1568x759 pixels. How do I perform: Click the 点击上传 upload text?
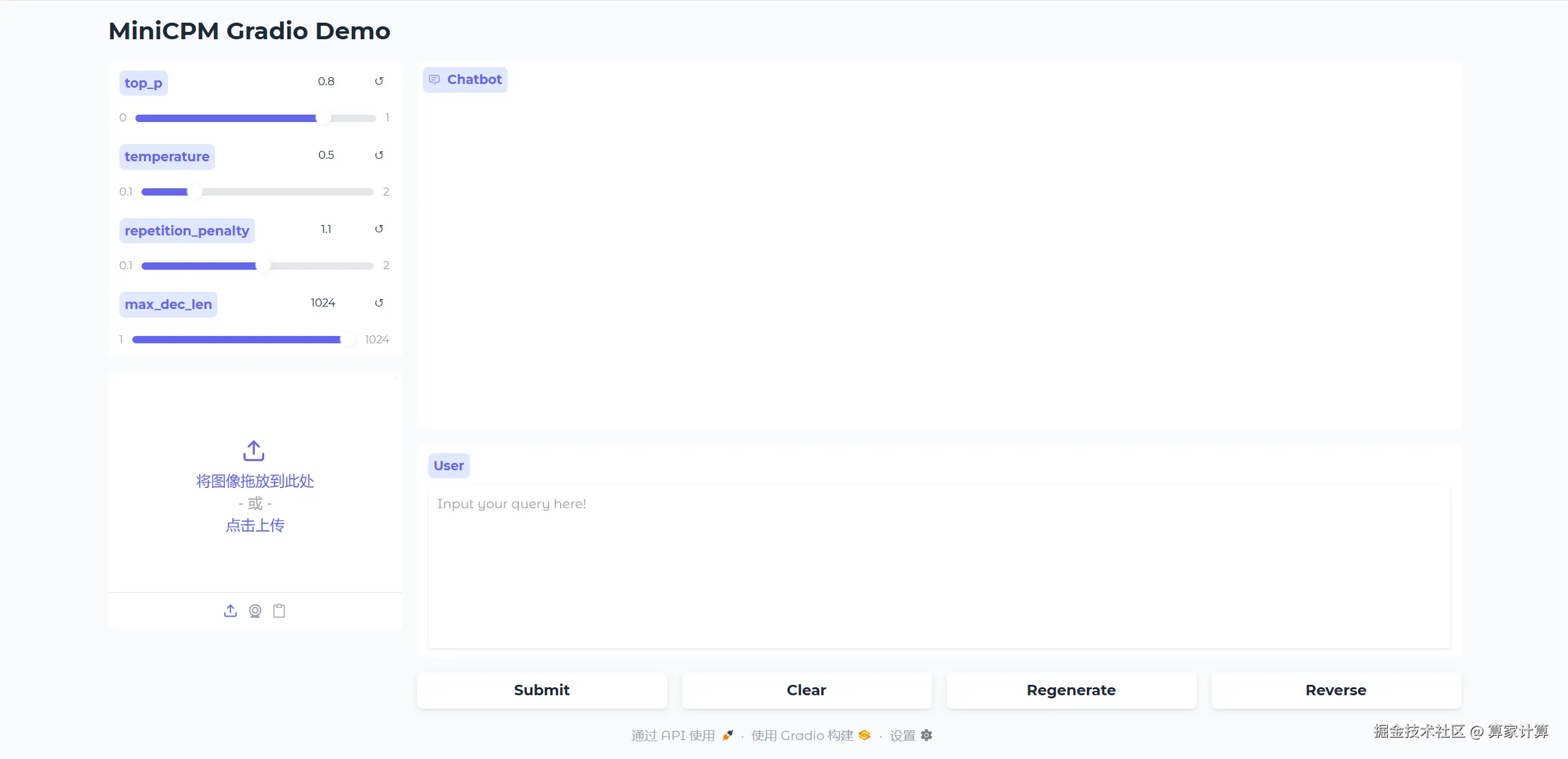(x=255, y=525)
